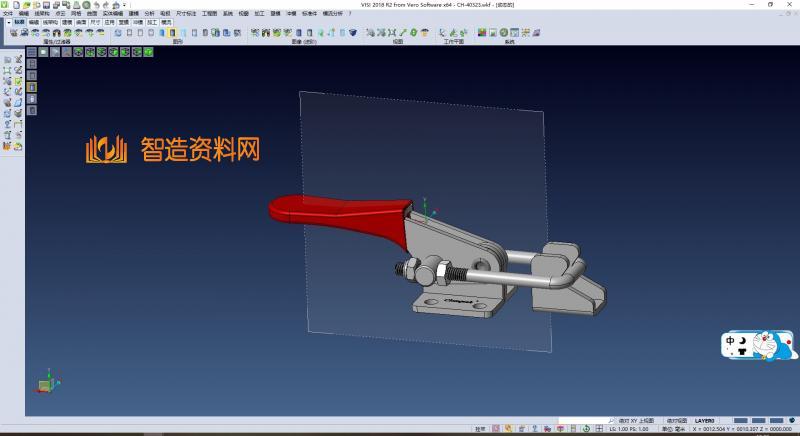Open the quick access toolbar customize dropdown

pos(124,5)
